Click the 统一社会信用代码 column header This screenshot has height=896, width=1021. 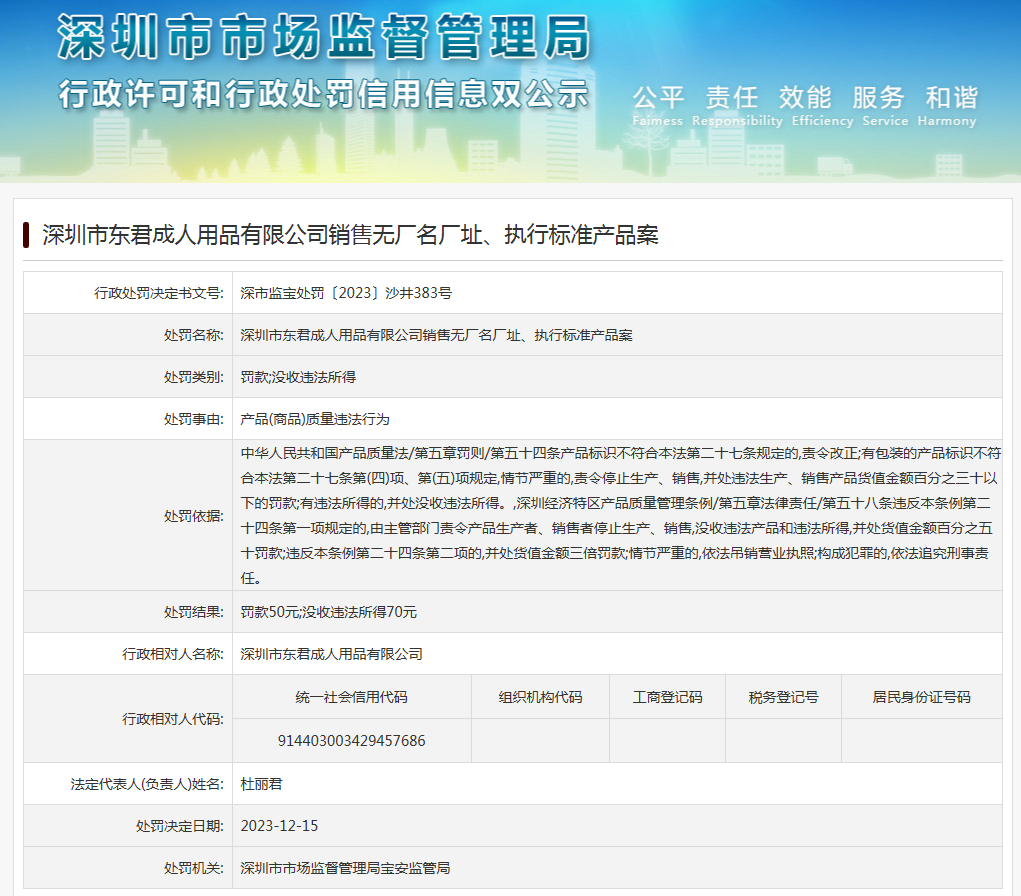click(351, 697)
